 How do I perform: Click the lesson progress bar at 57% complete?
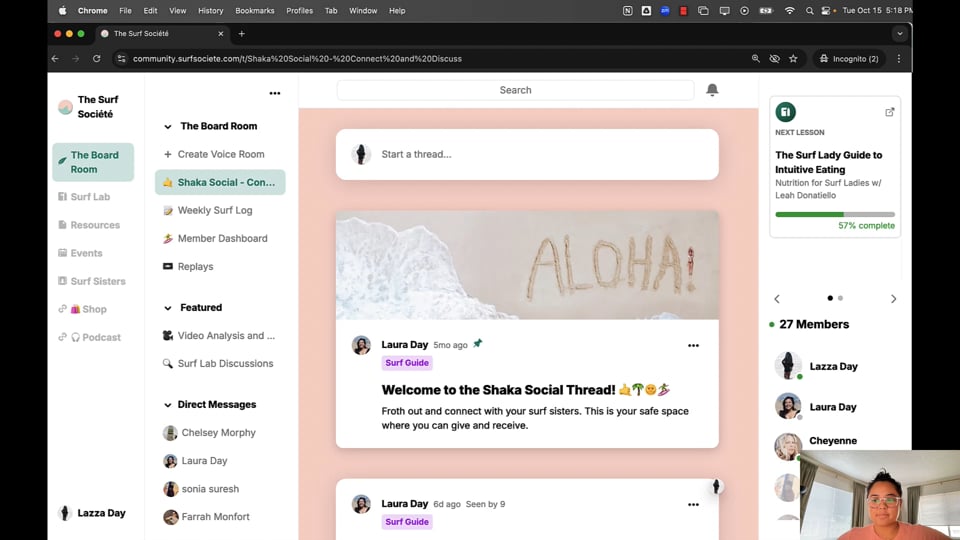click(835, 214)
